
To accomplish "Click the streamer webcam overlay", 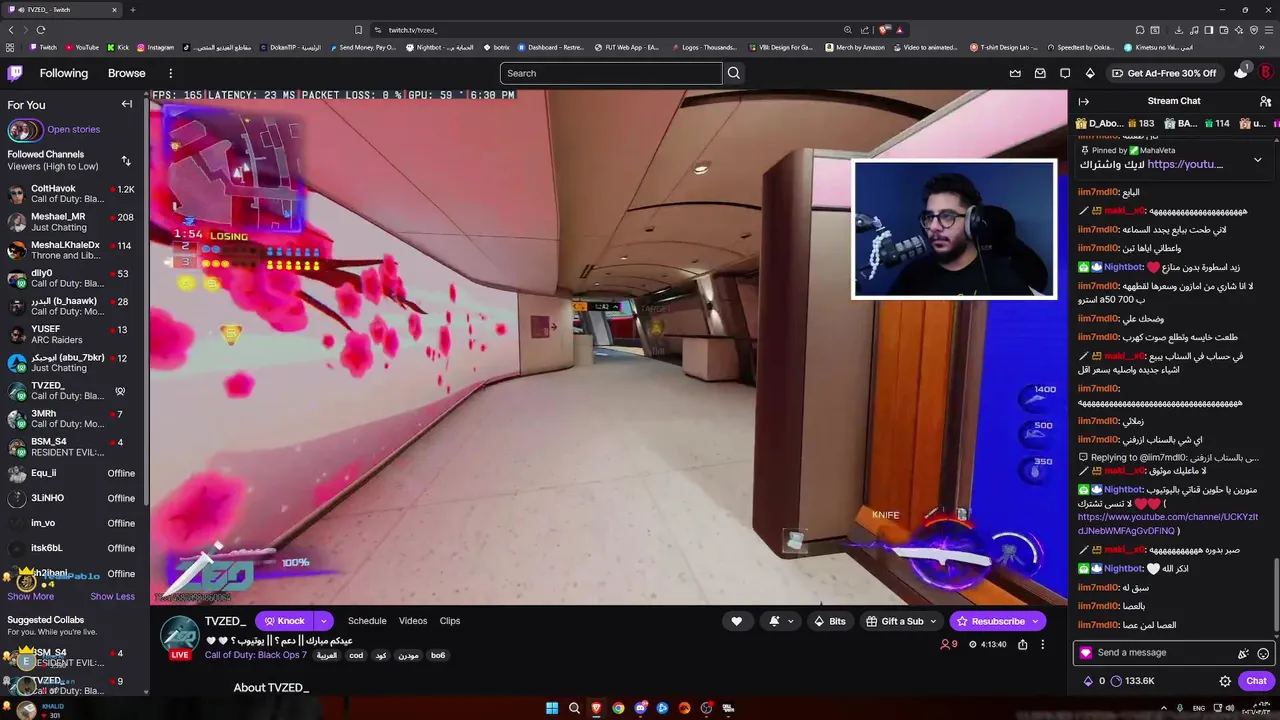I will (954, 229).
